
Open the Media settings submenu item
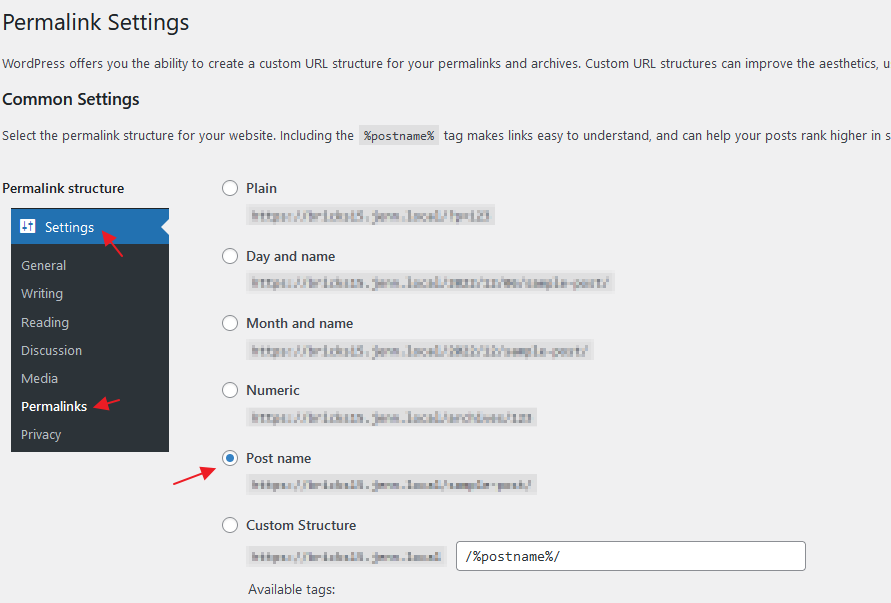click(x=39, y=378)
